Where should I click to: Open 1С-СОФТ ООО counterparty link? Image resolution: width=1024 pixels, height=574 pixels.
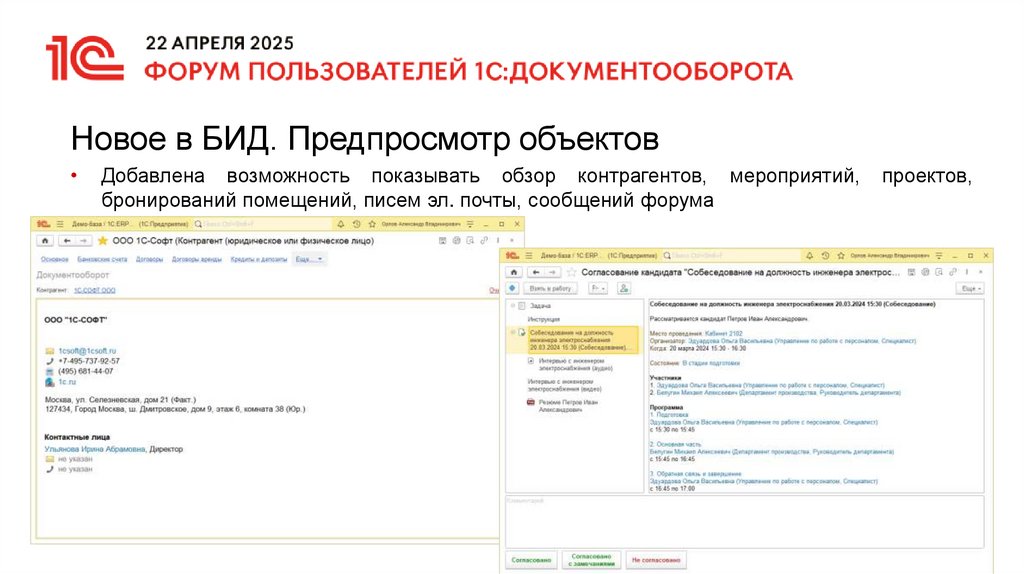pos(95,290)
